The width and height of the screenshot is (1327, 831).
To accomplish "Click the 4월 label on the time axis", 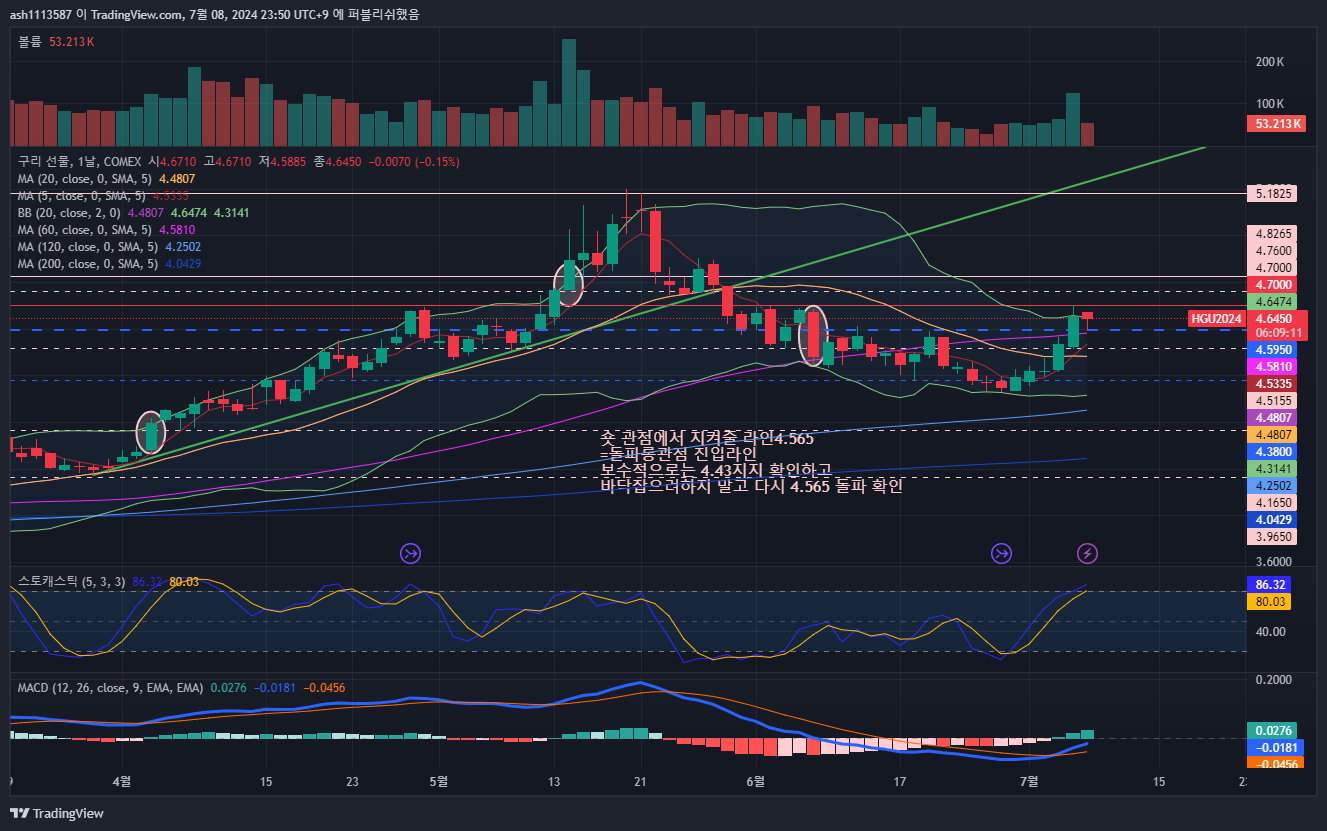I will (123, 781).
